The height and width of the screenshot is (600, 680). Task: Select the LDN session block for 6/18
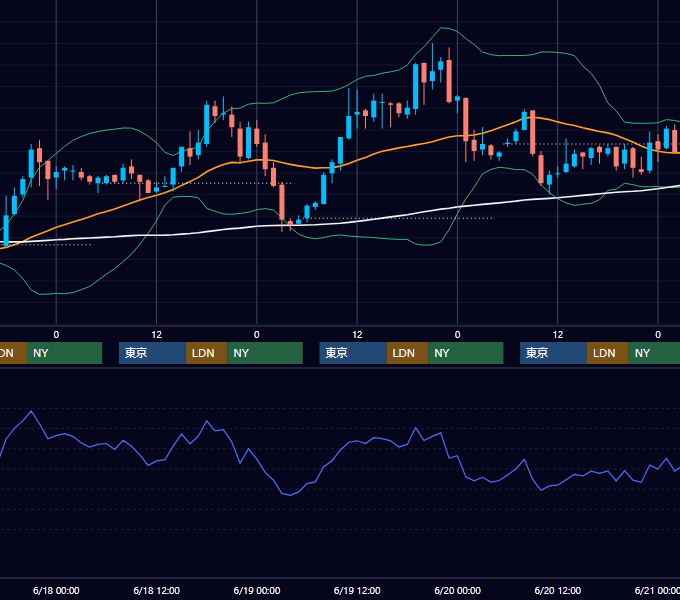coord(206,353)
